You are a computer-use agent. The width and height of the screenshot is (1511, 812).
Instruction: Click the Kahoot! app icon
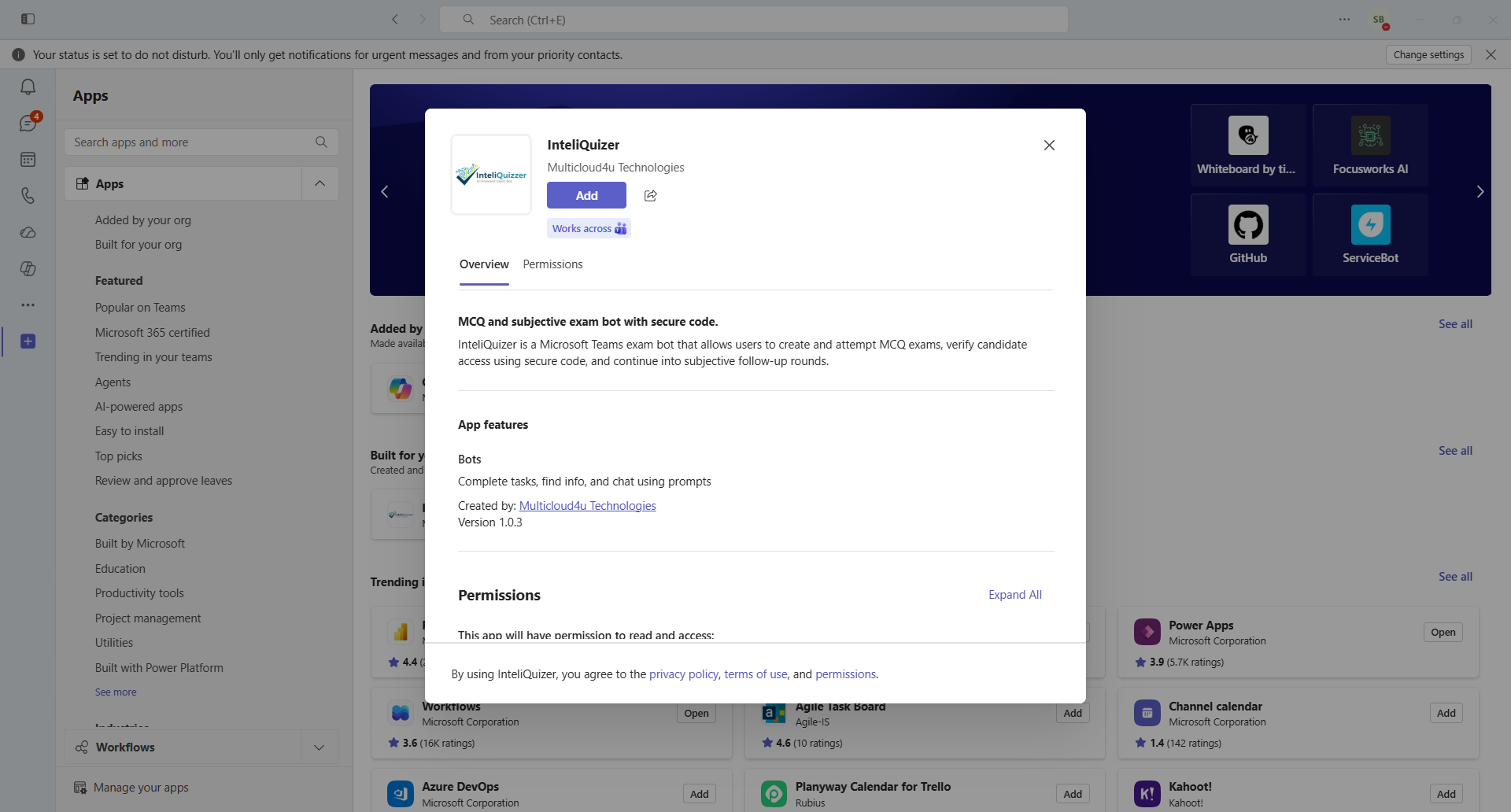point(1147,794)
